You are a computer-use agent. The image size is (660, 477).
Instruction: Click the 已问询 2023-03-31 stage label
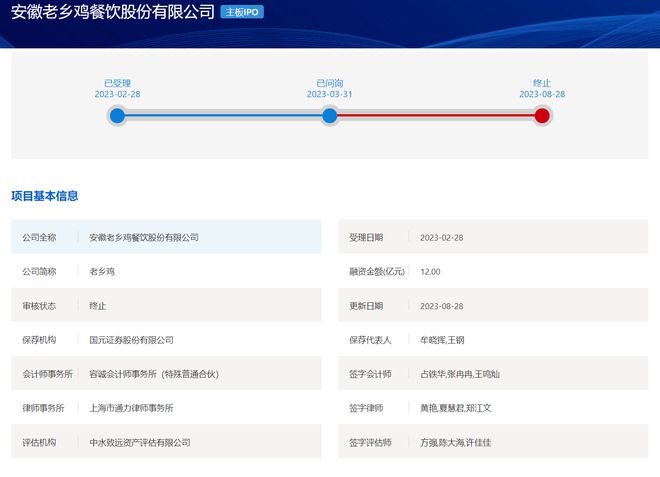330,88
